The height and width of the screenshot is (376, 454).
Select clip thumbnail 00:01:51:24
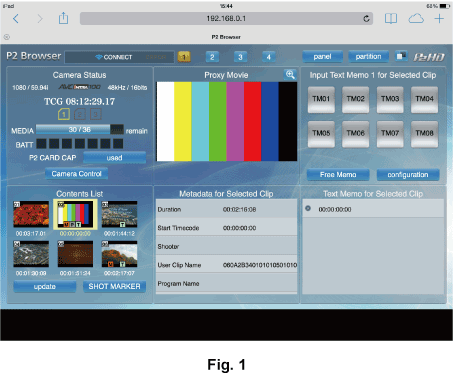(75, 254)
